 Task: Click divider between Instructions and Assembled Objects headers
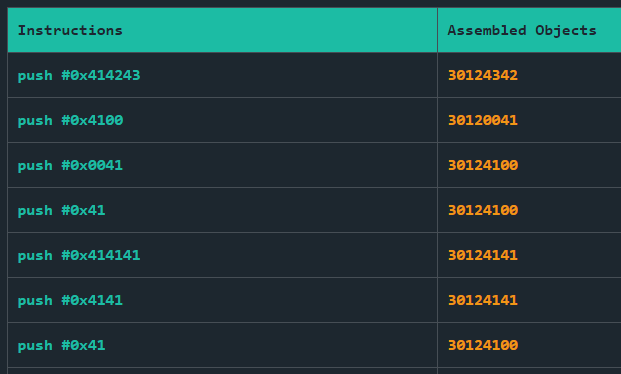tap(437, 30)
